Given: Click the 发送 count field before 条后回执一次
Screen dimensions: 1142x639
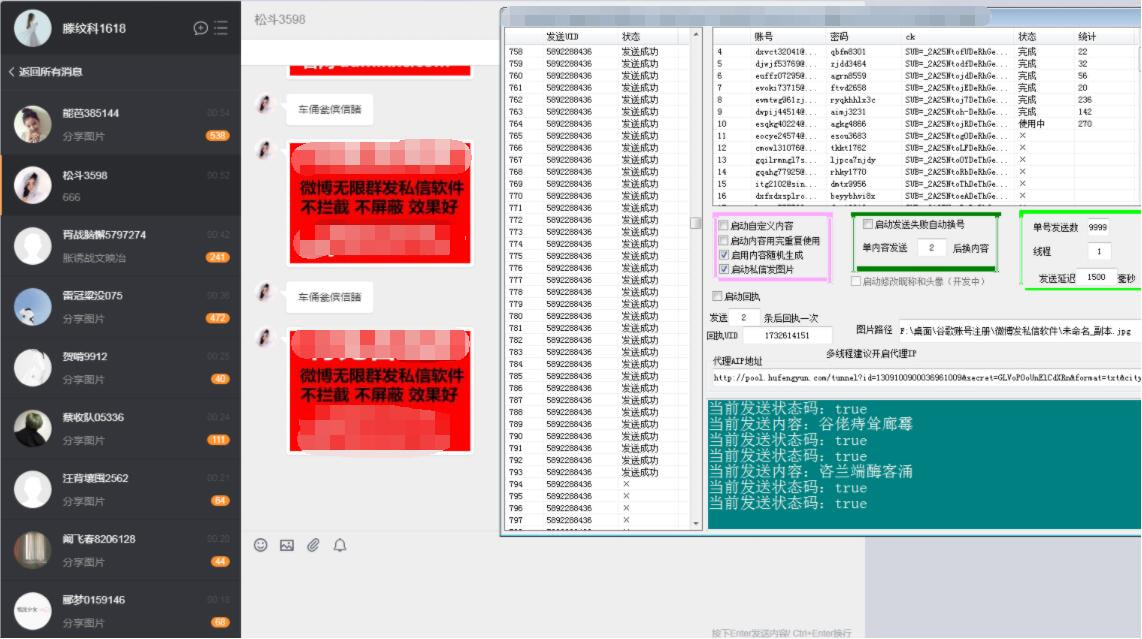Looking at the screenshot, I should point(744,318).
